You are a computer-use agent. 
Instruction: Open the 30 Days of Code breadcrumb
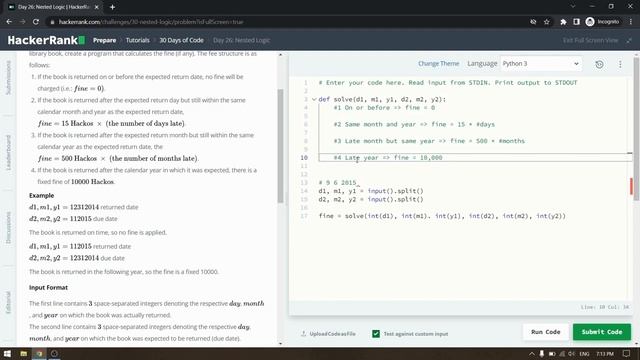click(181, 40)
